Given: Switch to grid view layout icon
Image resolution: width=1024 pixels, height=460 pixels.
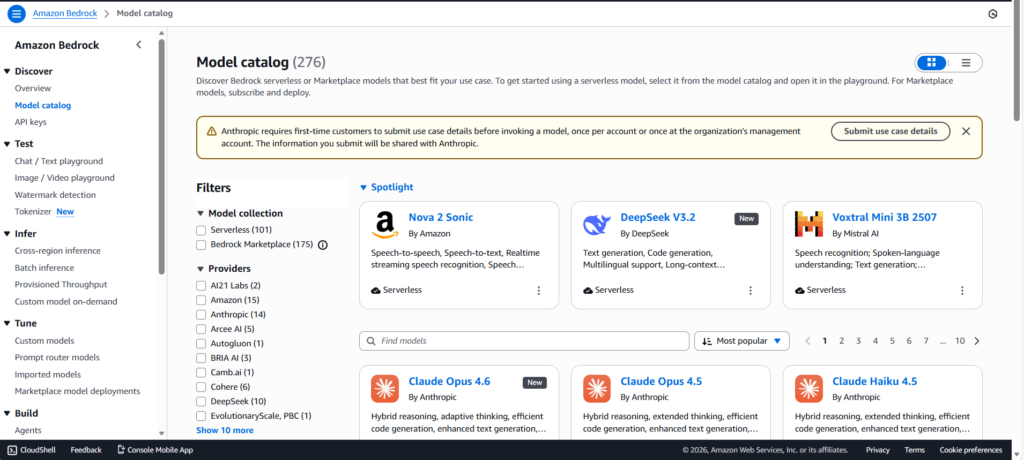Looking at the screenshot, I should (x=931, y=63).
